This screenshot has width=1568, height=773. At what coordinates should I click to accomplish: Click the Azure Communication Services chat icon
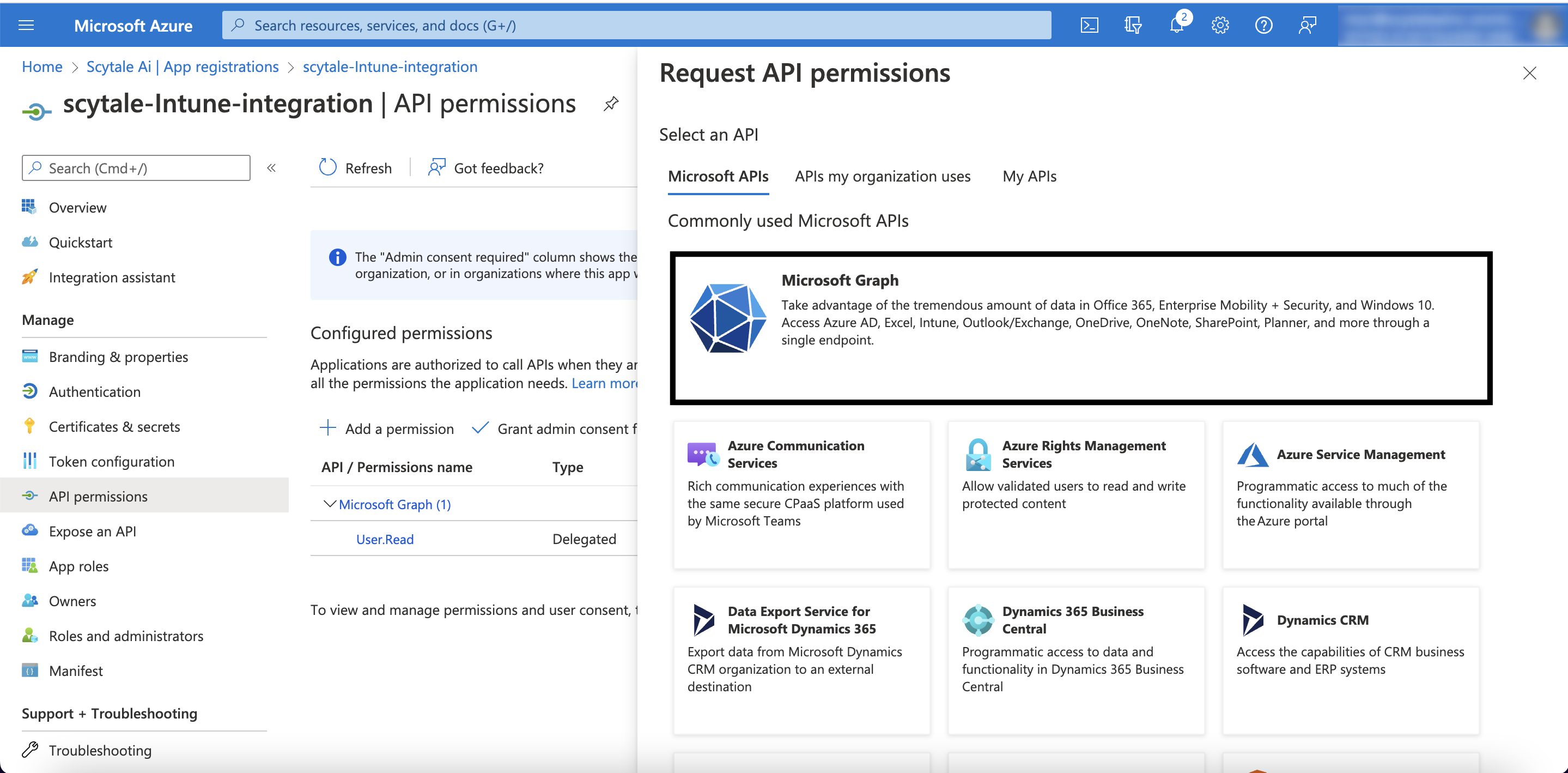coord(703,455)
